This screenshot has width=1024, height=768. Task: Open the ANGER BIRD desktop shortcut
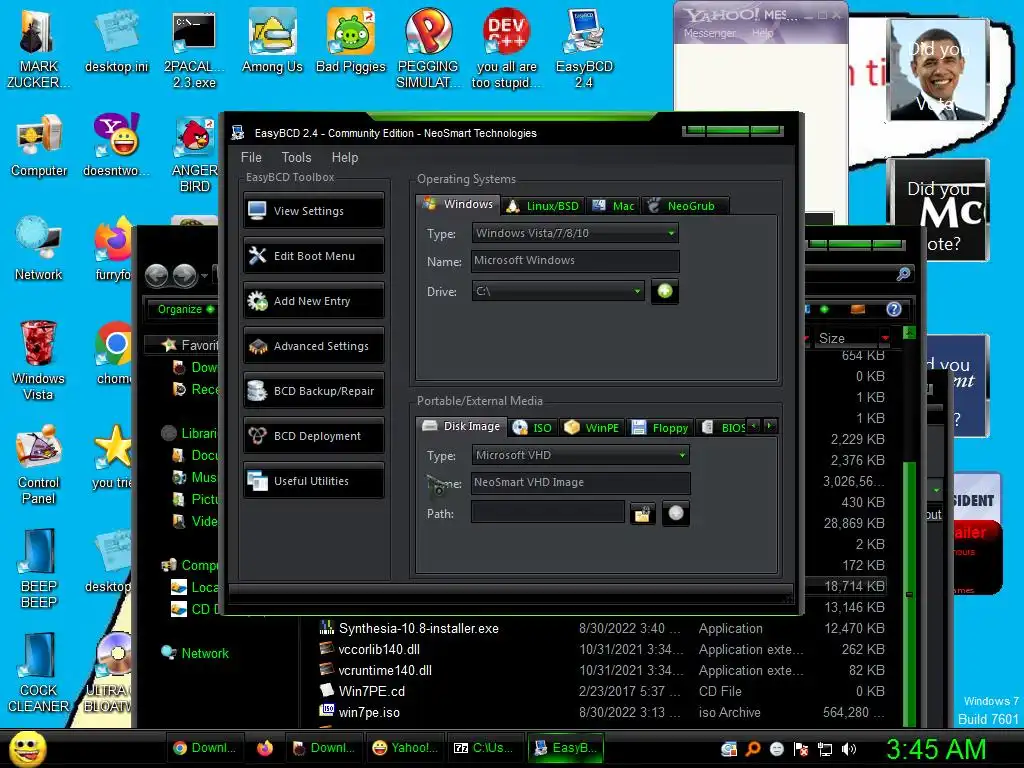click(195, 154)
